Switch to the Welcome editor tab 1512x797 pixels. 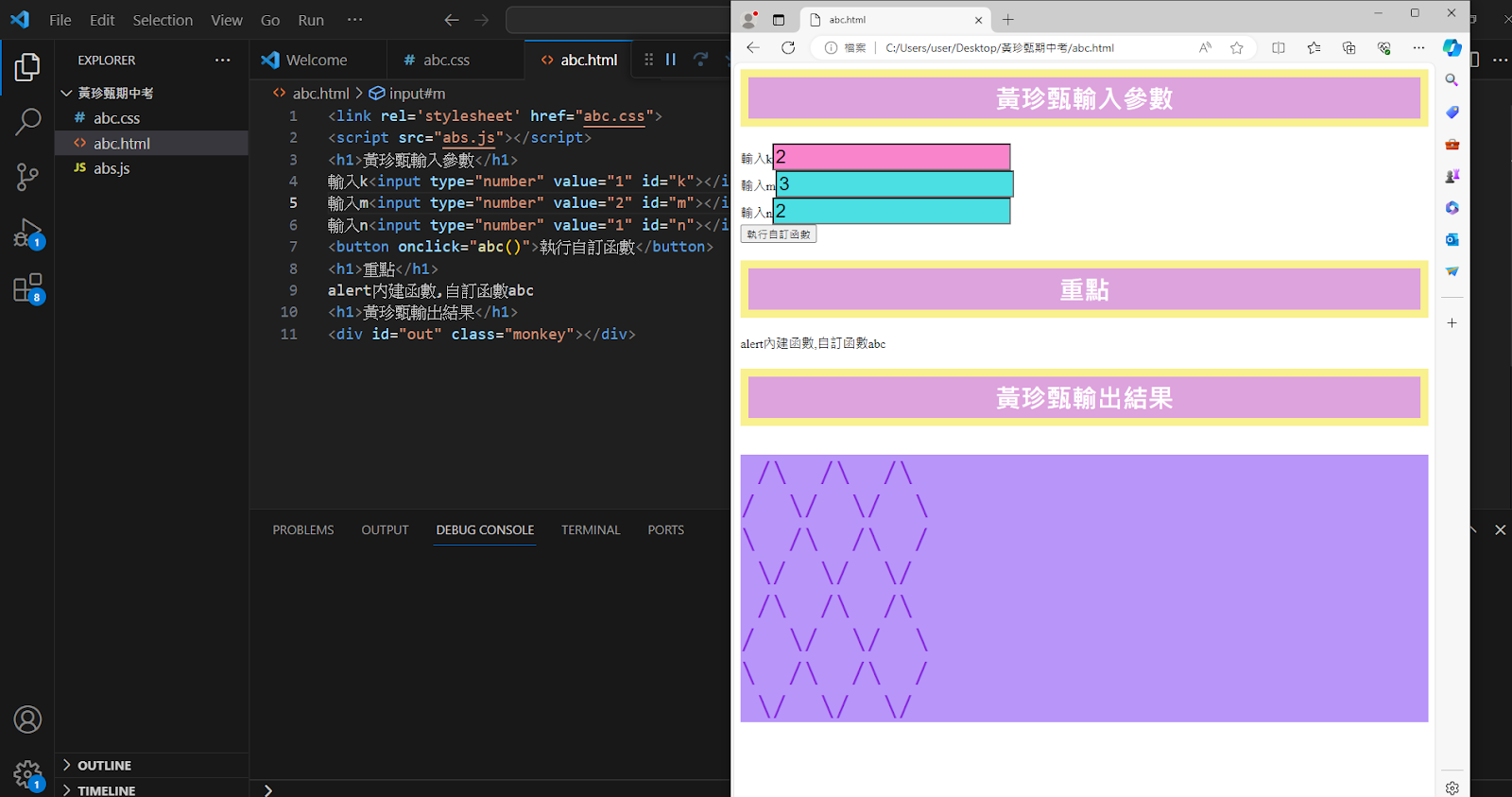tap(318, 60)
